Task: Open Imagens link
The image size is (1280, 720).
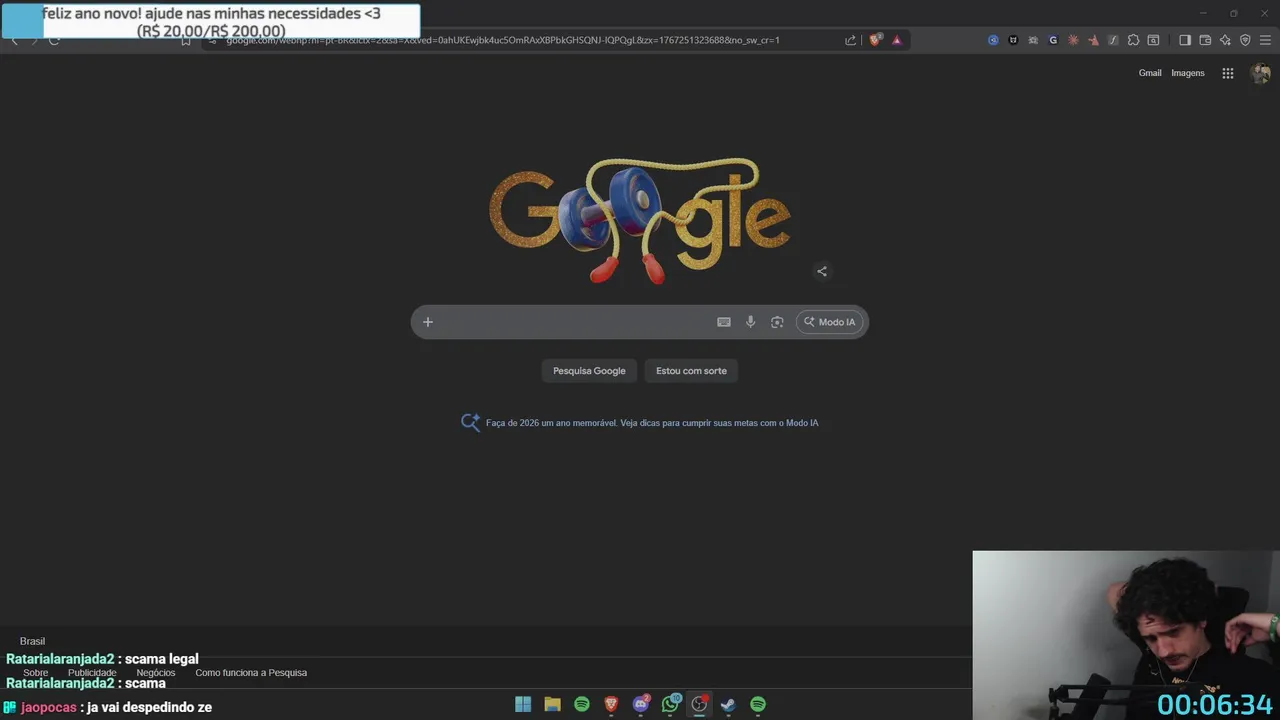Action: click(x=1188, y=73)
